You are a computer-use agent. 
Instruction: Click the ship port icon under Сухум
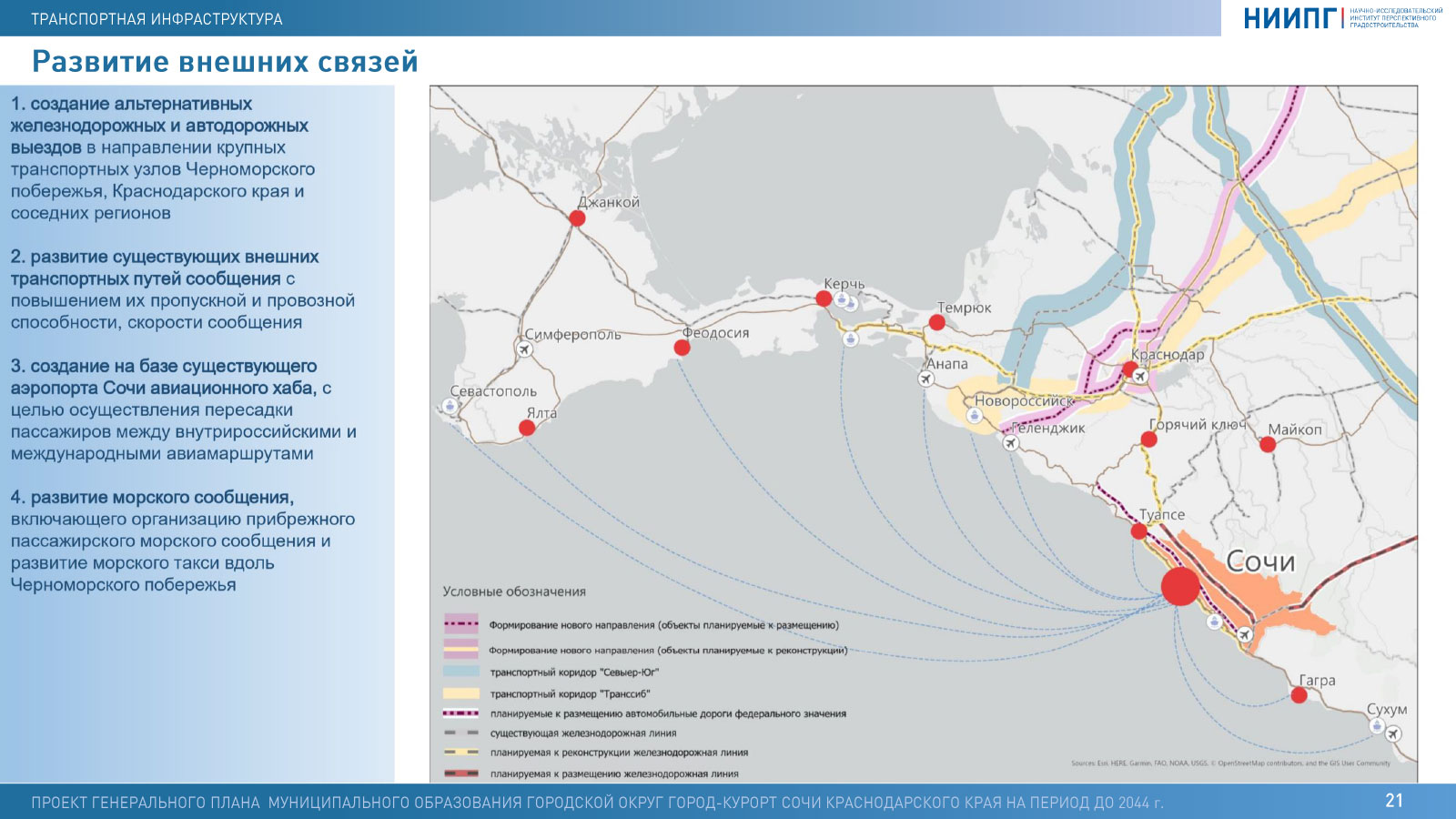tap(1377, 726)
